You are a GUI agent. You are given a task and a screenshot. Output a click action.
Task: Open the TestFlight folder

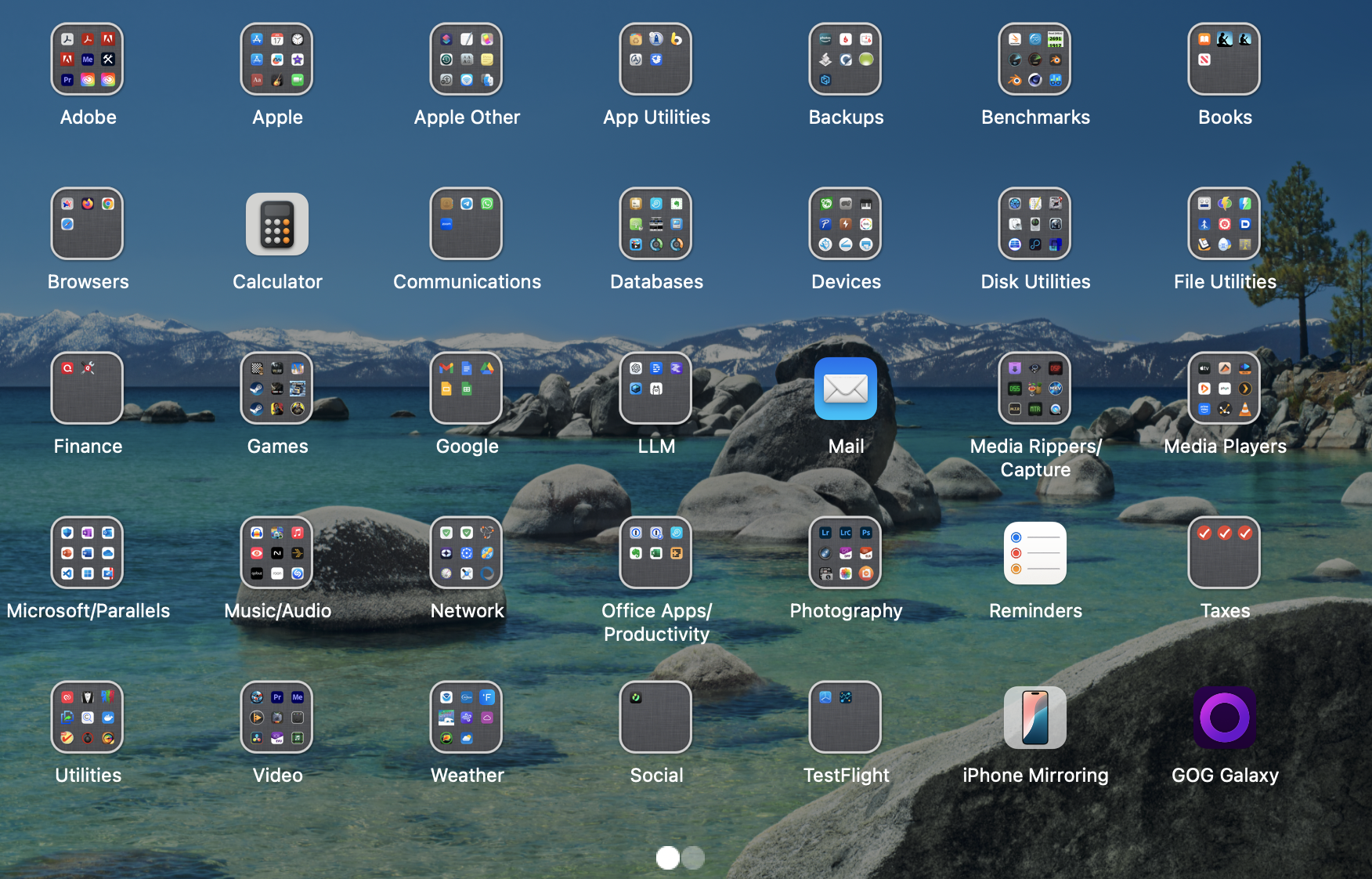[x=846, y=717]
